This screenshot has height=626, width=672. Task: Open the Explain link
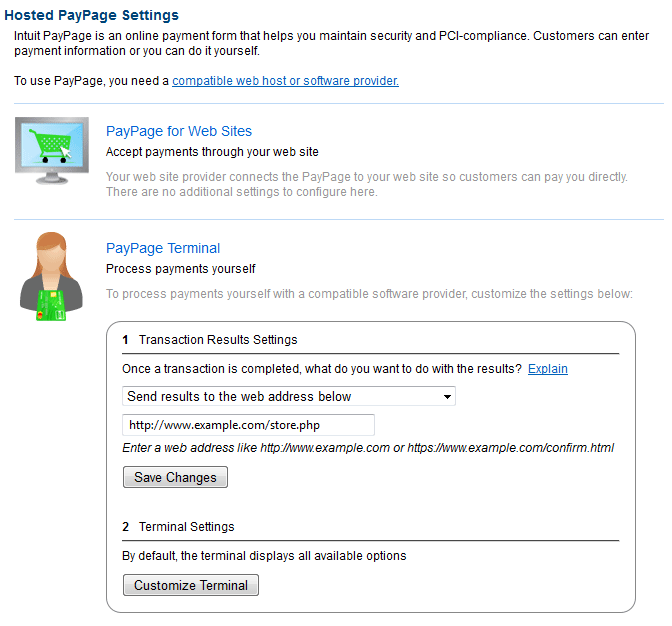tap(547, 369)
